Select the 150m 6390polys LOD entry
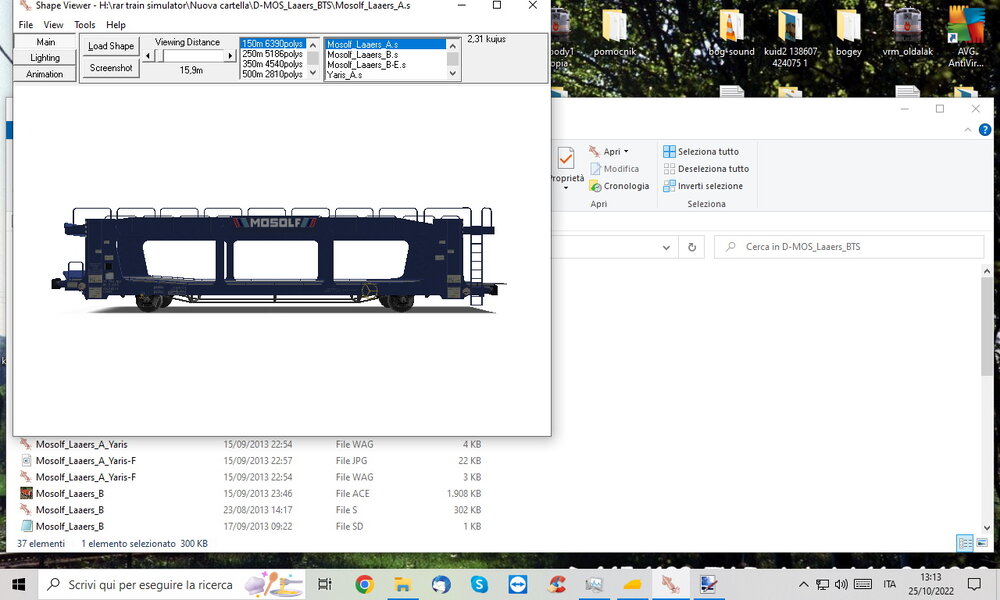The height and width of the screenshot is (600, 1000). 273,44
